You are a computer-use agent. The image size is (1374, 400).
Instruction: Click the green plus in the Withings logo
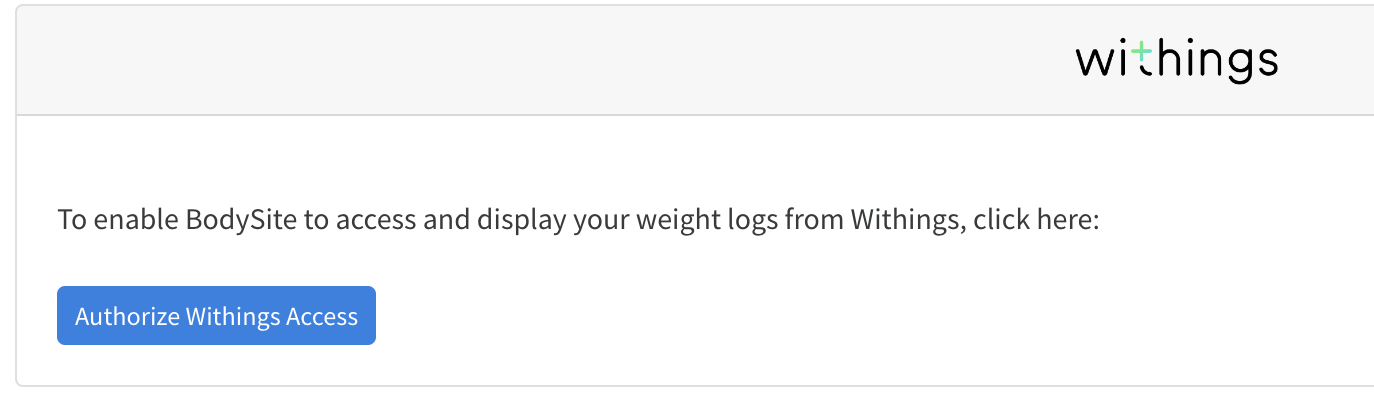[x=1142, y=53]
